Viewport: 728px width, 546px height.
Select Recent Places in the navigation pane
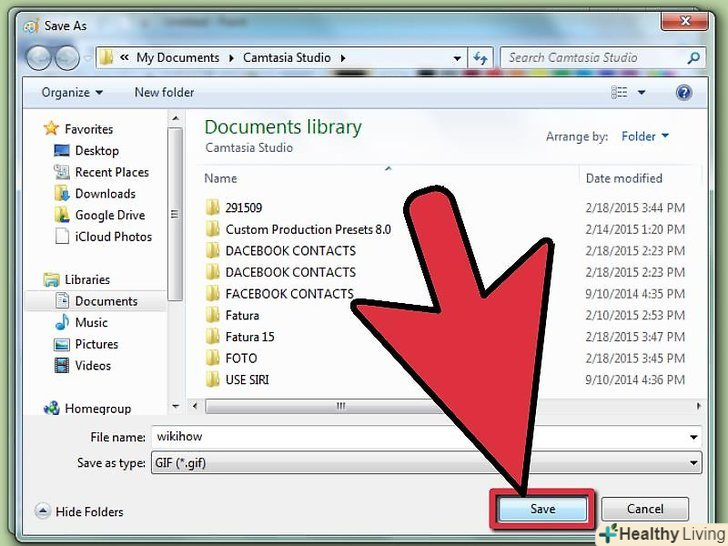tap(112, 172)
